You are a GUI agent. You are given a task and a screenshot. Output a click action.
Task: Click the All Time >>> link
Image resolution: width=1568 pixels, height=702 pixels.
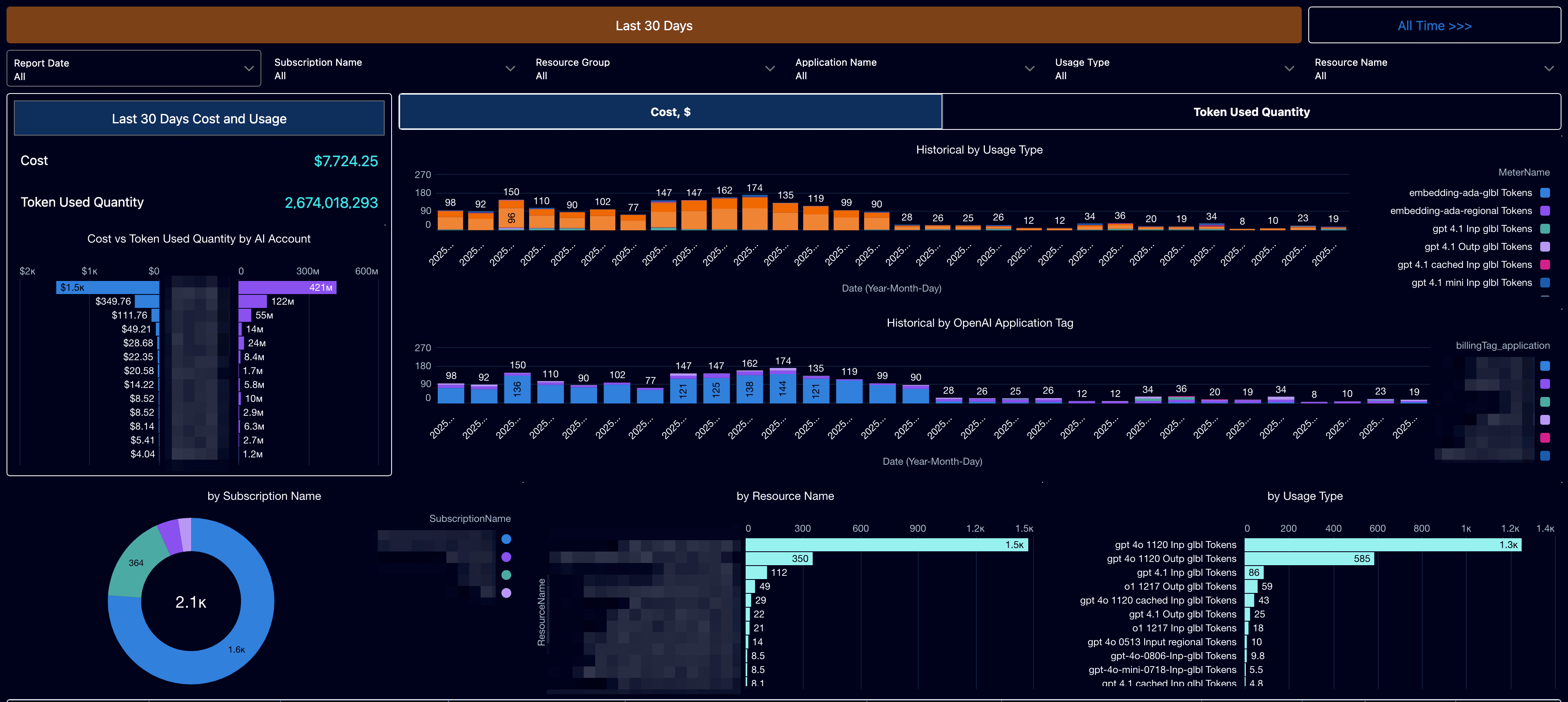1434,25
